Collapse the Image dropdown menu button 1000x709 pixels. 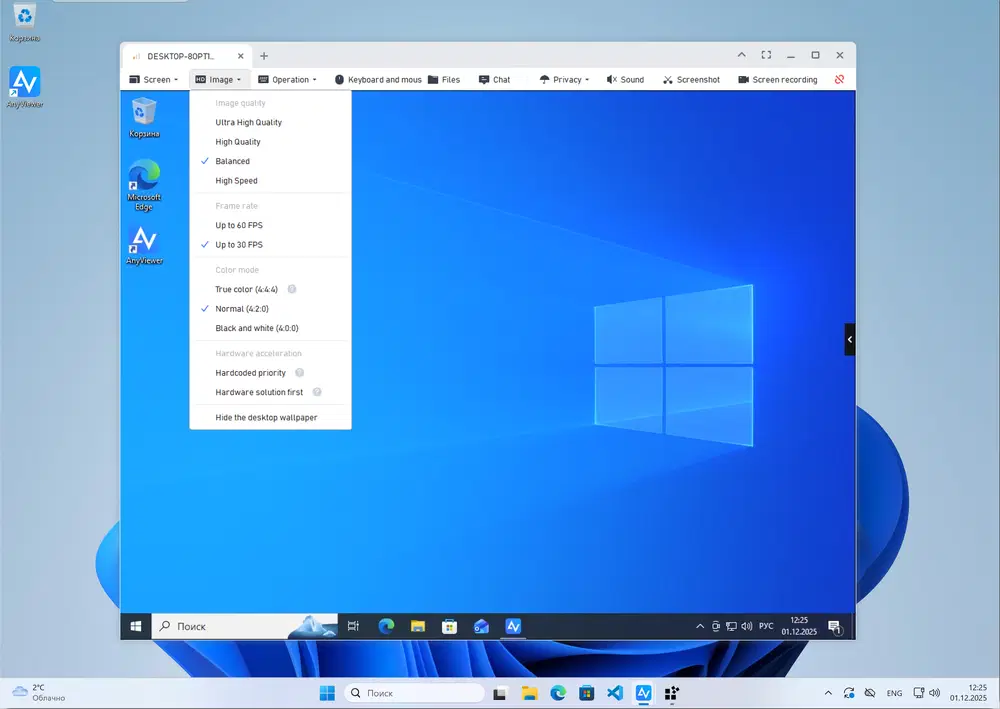pyautogui.click(x=218, y=80)
